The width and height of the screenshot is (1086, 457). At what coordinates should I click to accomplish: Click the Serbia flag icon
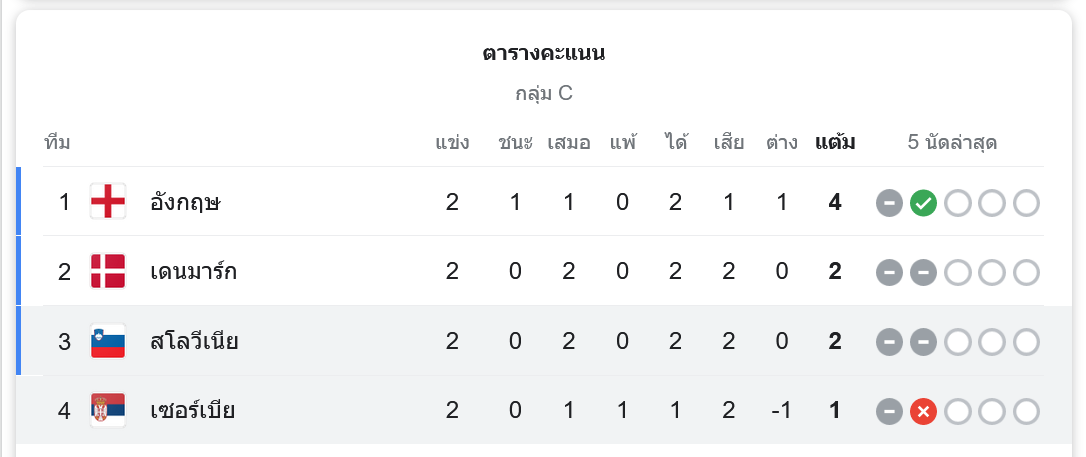[108, 410]
